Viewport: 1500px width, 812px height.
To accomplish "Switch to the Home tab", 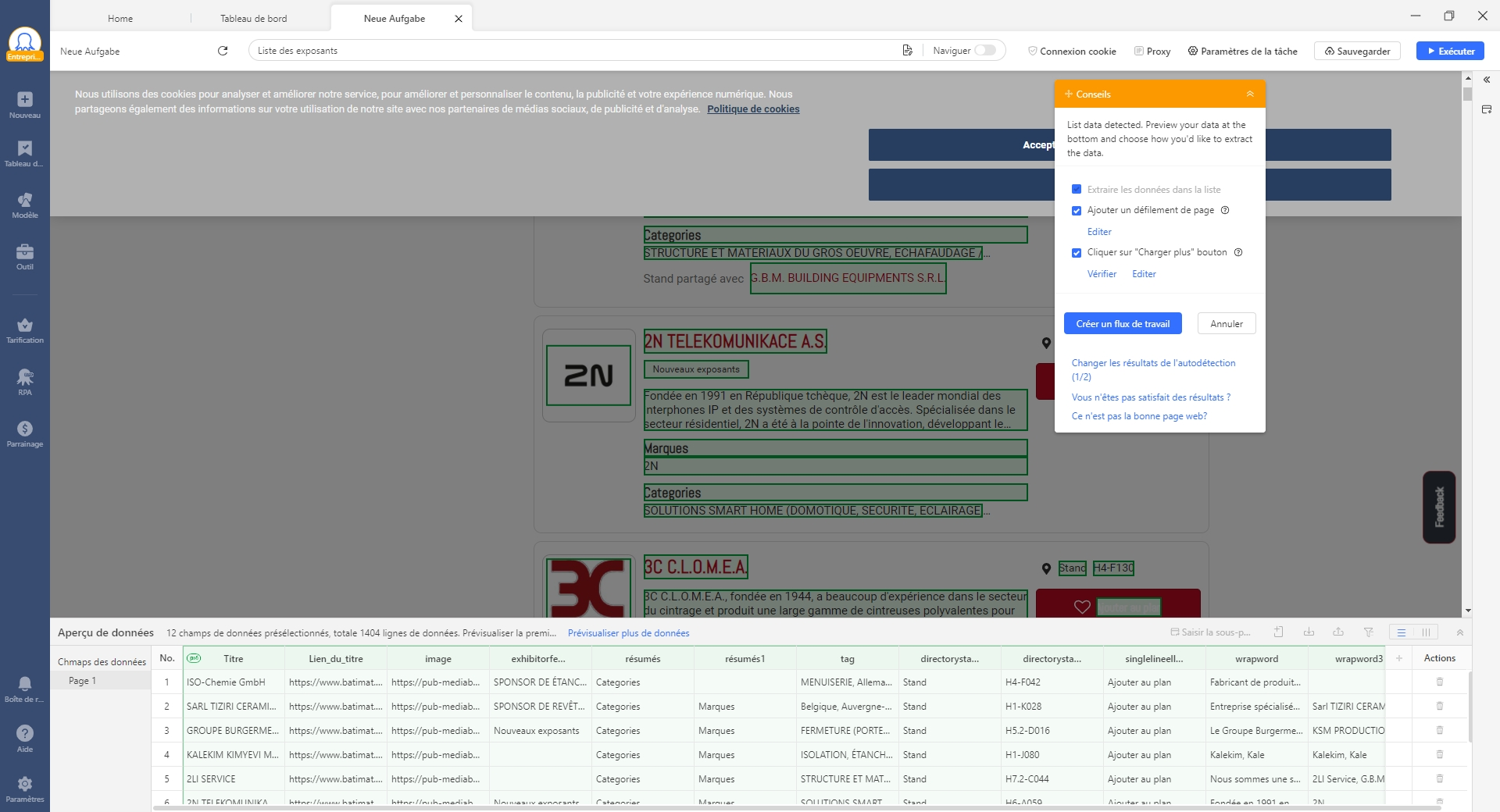I will point(120,18).
